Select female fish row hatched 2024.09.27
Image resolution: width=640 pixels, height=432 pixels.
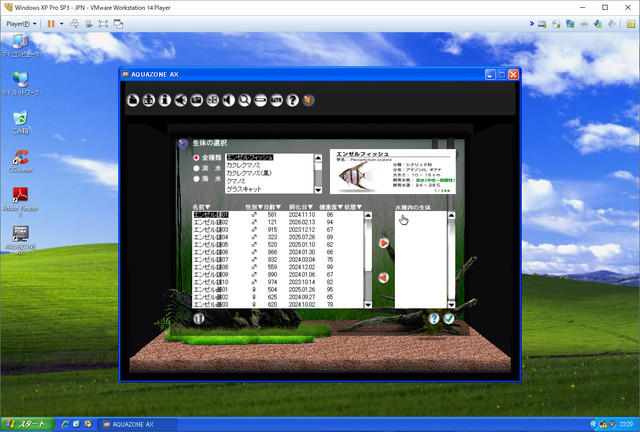(x=278, y=297)
